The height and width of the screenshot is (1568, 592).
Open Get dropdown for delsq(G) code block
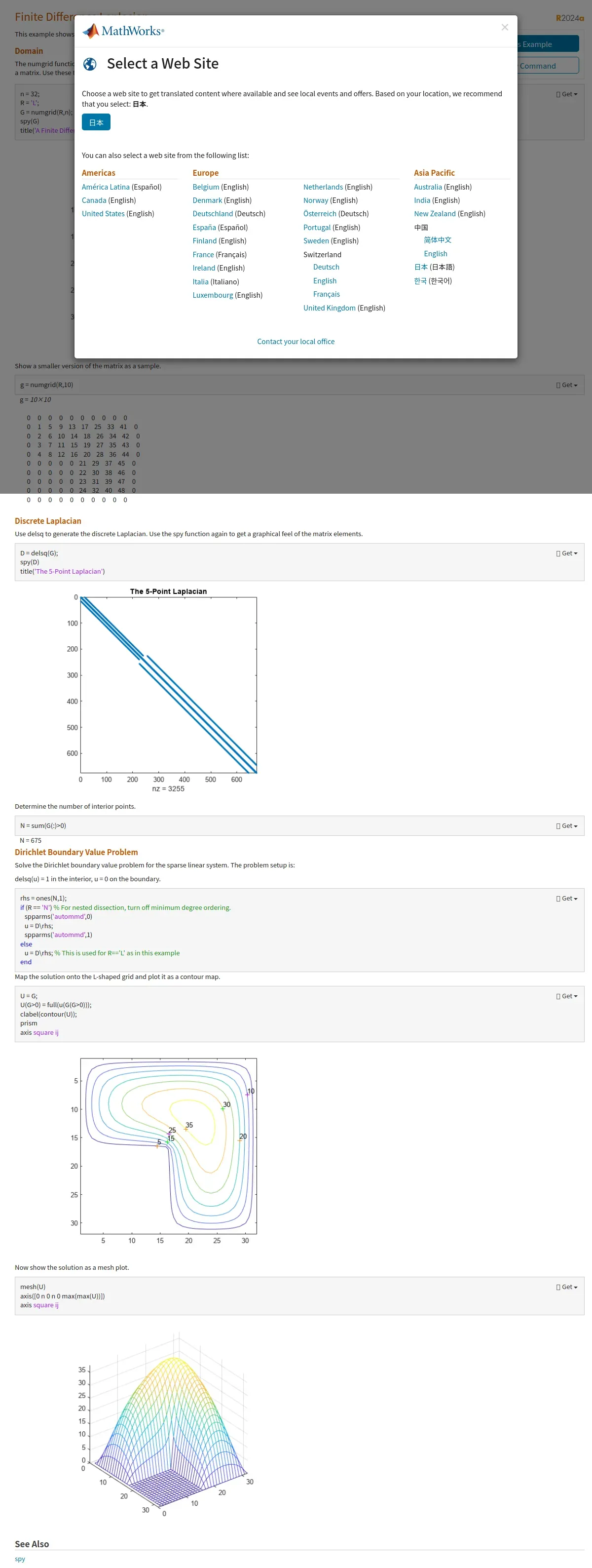[x=567, y=553]
